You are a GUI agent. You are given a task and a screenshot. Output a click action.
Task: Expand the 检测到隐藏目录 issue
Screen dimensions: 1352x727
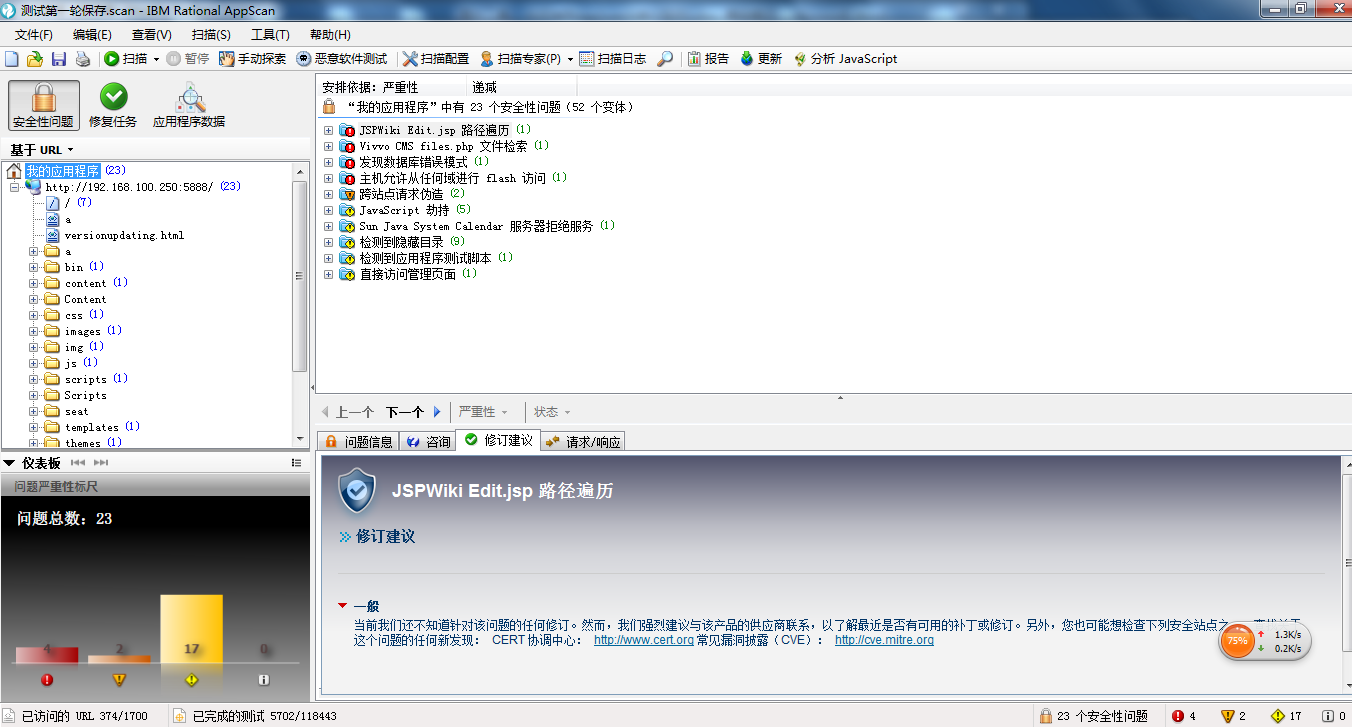(x=328, y=242)
